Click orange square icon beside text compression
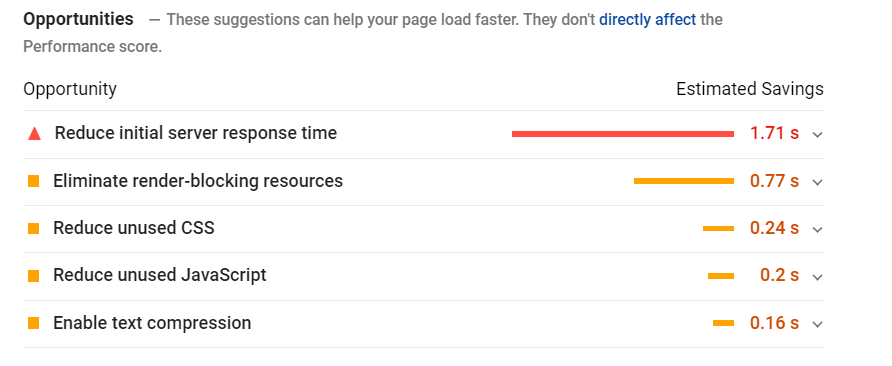 (x=34, y=323)
